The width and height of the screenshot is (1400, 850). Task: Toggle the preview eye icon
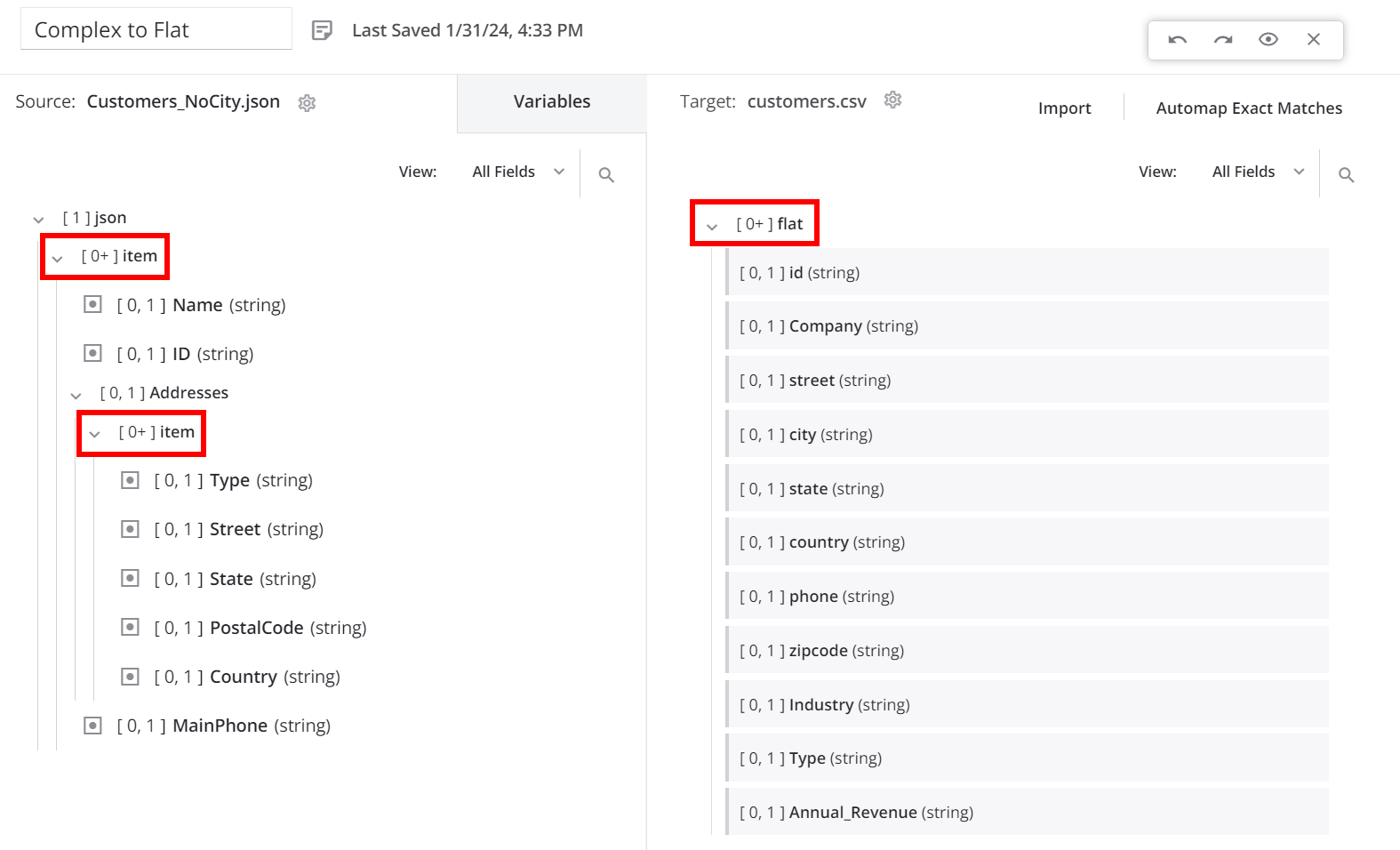point(1268,39)
